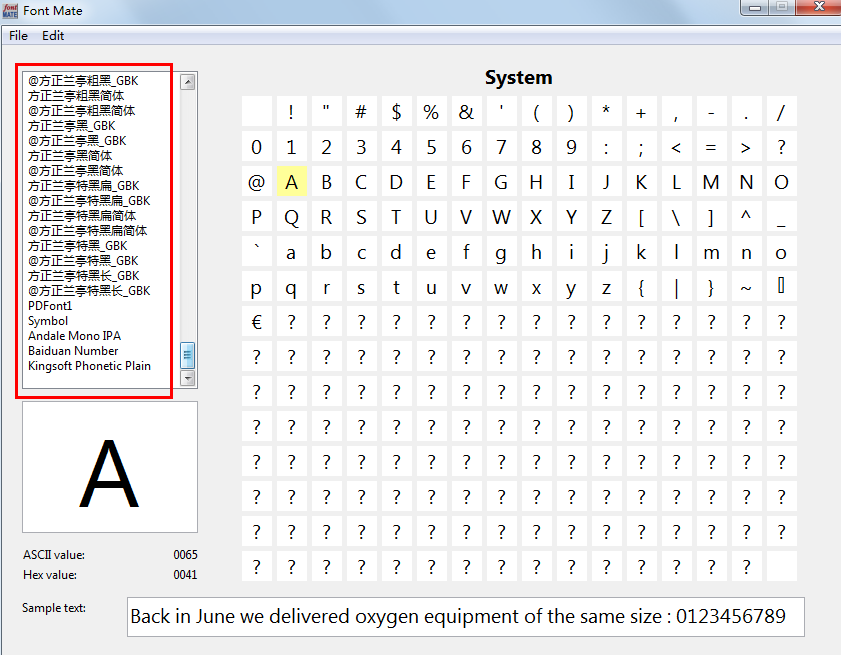Select the underscore character cell
The width and height of the screenshot is (841, 655).
781,217
